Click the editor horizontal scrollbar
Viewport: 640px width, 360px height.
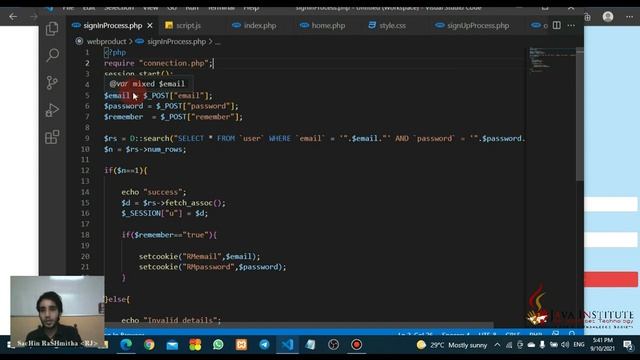coord(298,325)
